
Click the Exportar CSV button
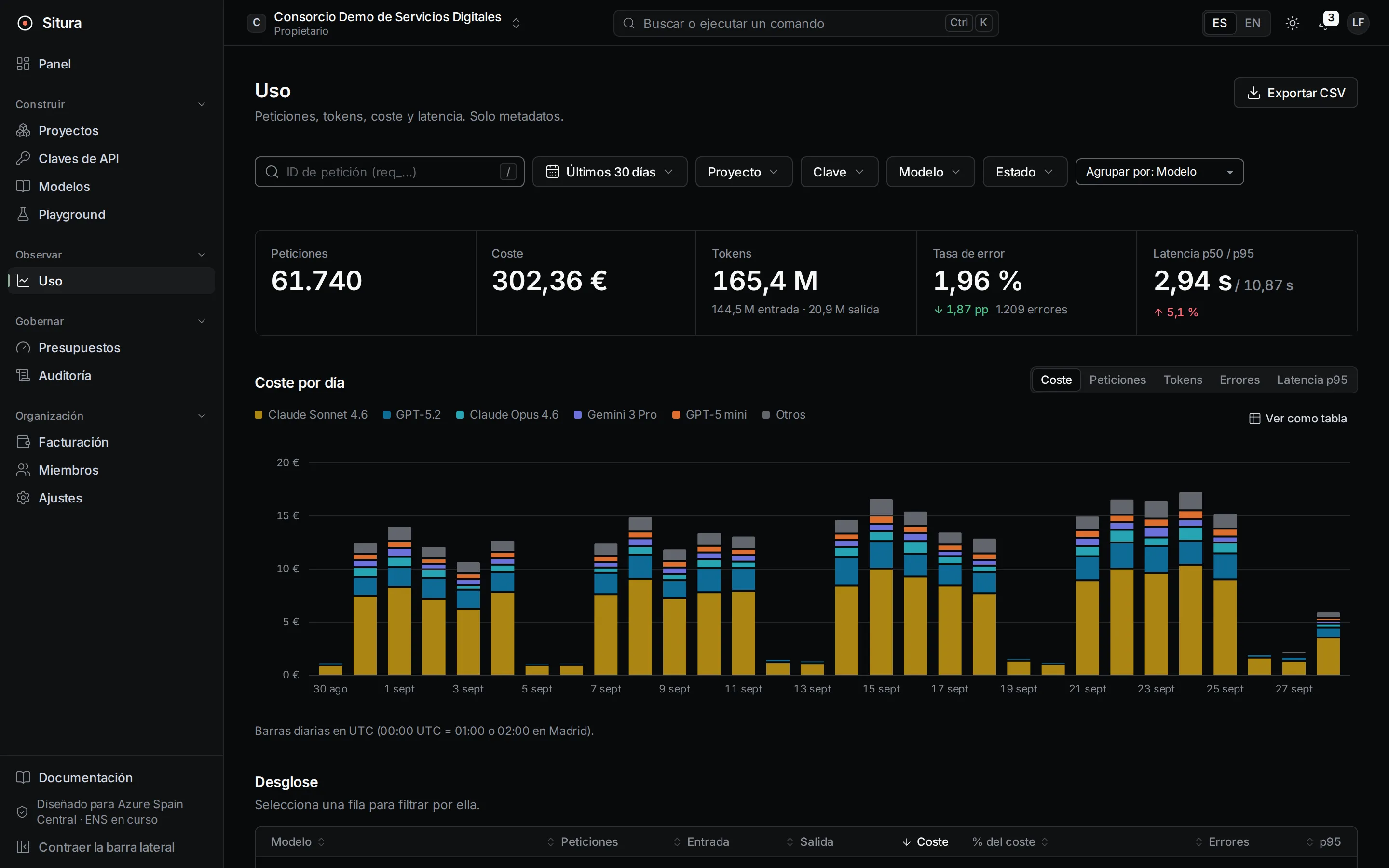click(x=1295, y=93)
